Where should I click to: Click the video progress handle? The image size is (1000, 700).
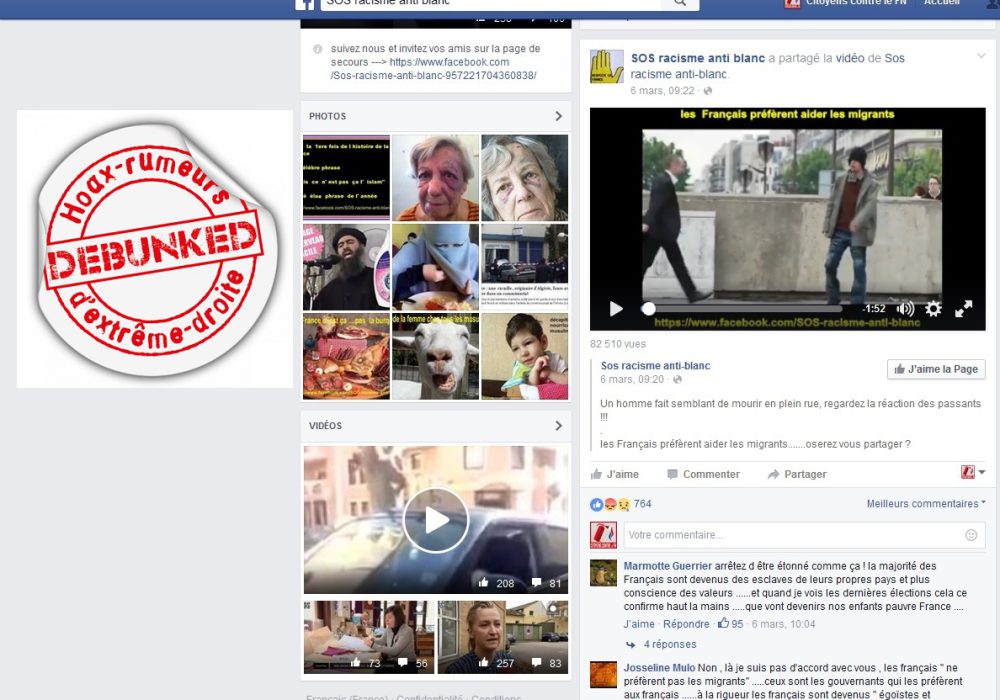click(x=648, y=309)
